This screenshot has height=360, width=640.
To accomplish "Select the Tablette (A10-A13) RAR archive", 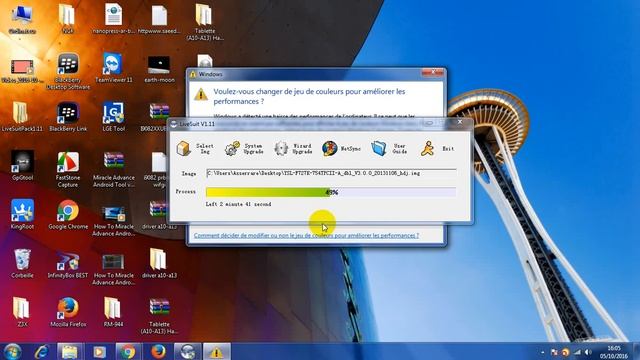I will point(159,316).
